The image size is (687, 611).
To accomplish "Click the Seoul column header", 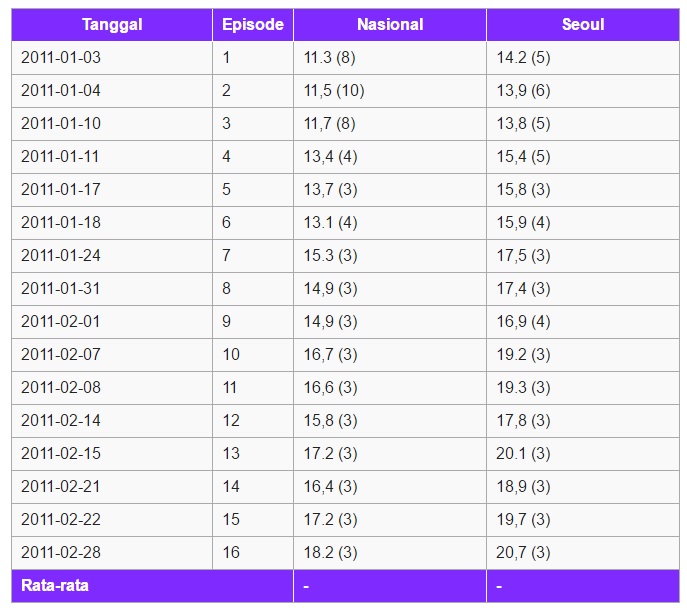I will tap(583, 25).
